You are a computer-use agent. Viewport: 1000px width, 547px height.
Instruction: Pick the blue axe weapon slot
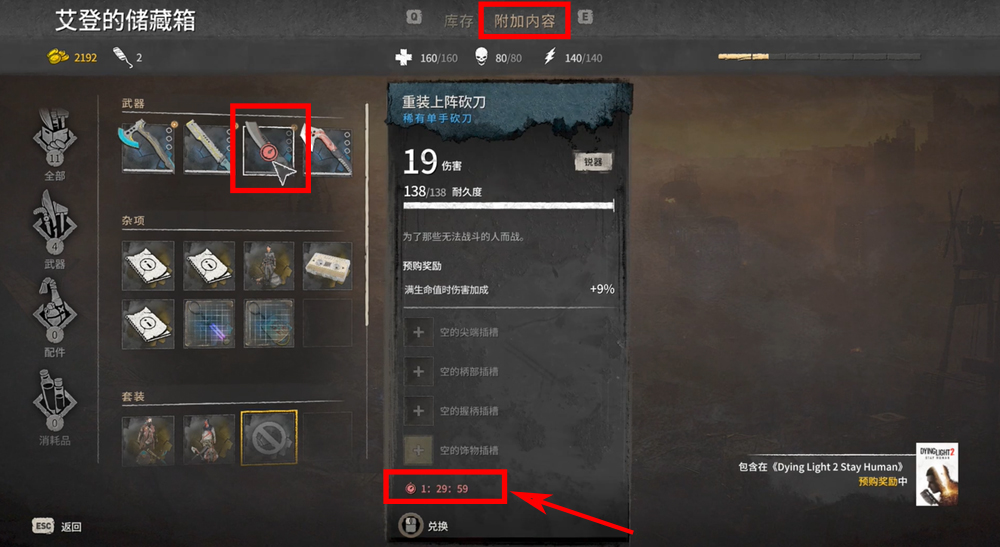tap(148, 147)
